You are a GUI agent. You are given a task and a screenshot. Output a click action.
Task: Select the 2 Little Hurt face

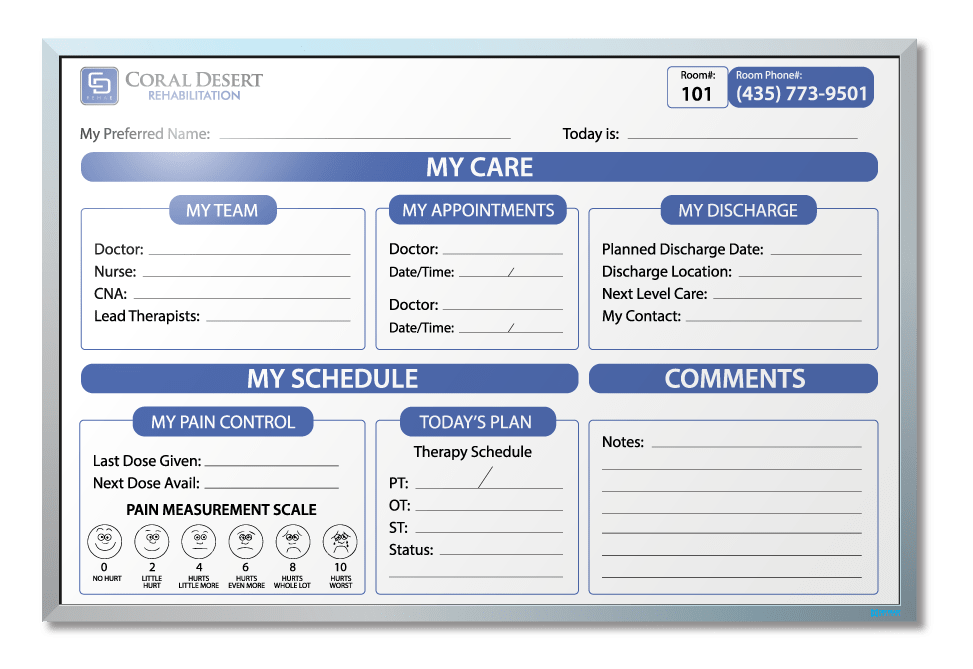tap(151, 542)
